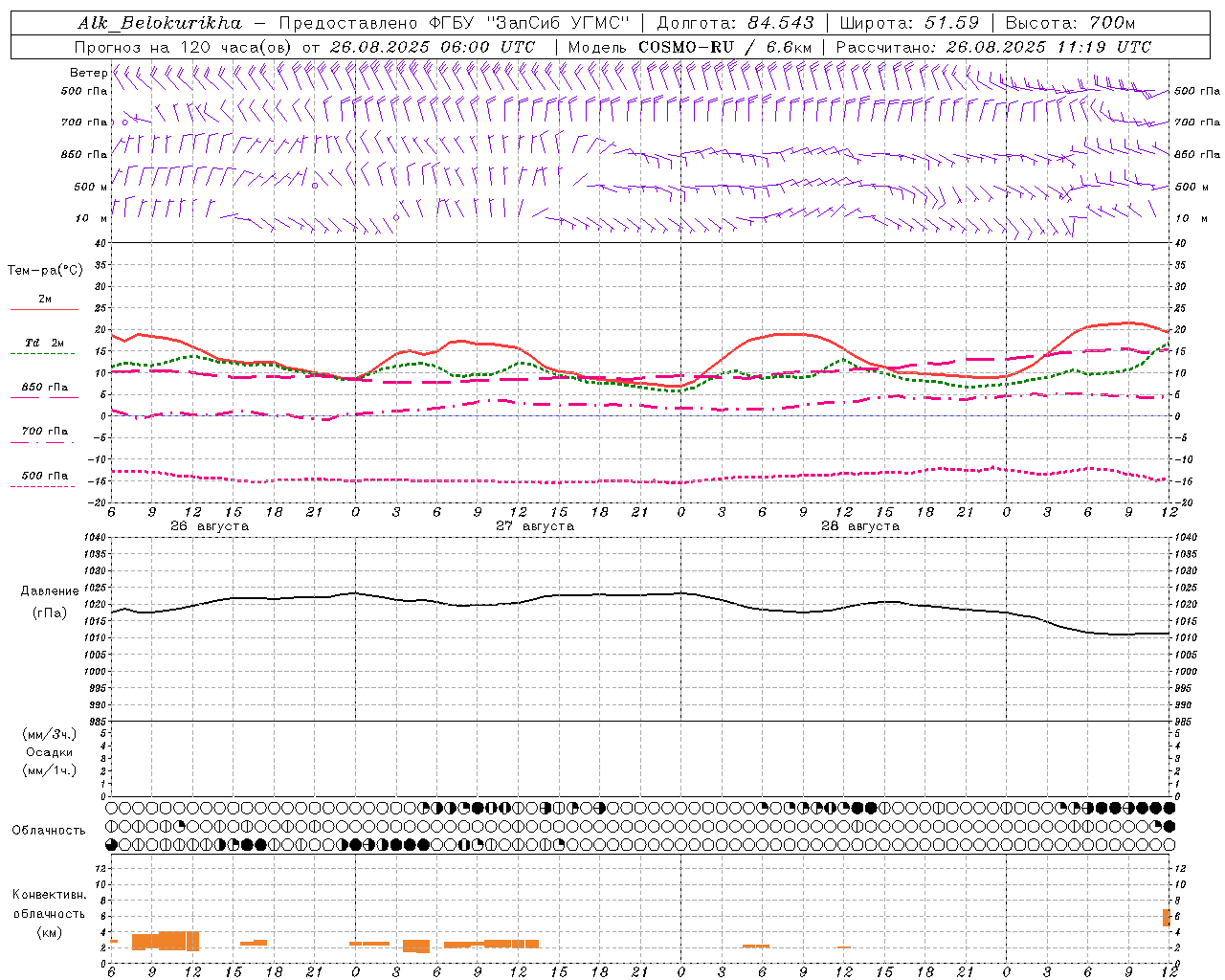Click the 700 гПа temperature legend entry
Image resolution: width=1225 pixels, height=980 pixels.
[45, 432]
